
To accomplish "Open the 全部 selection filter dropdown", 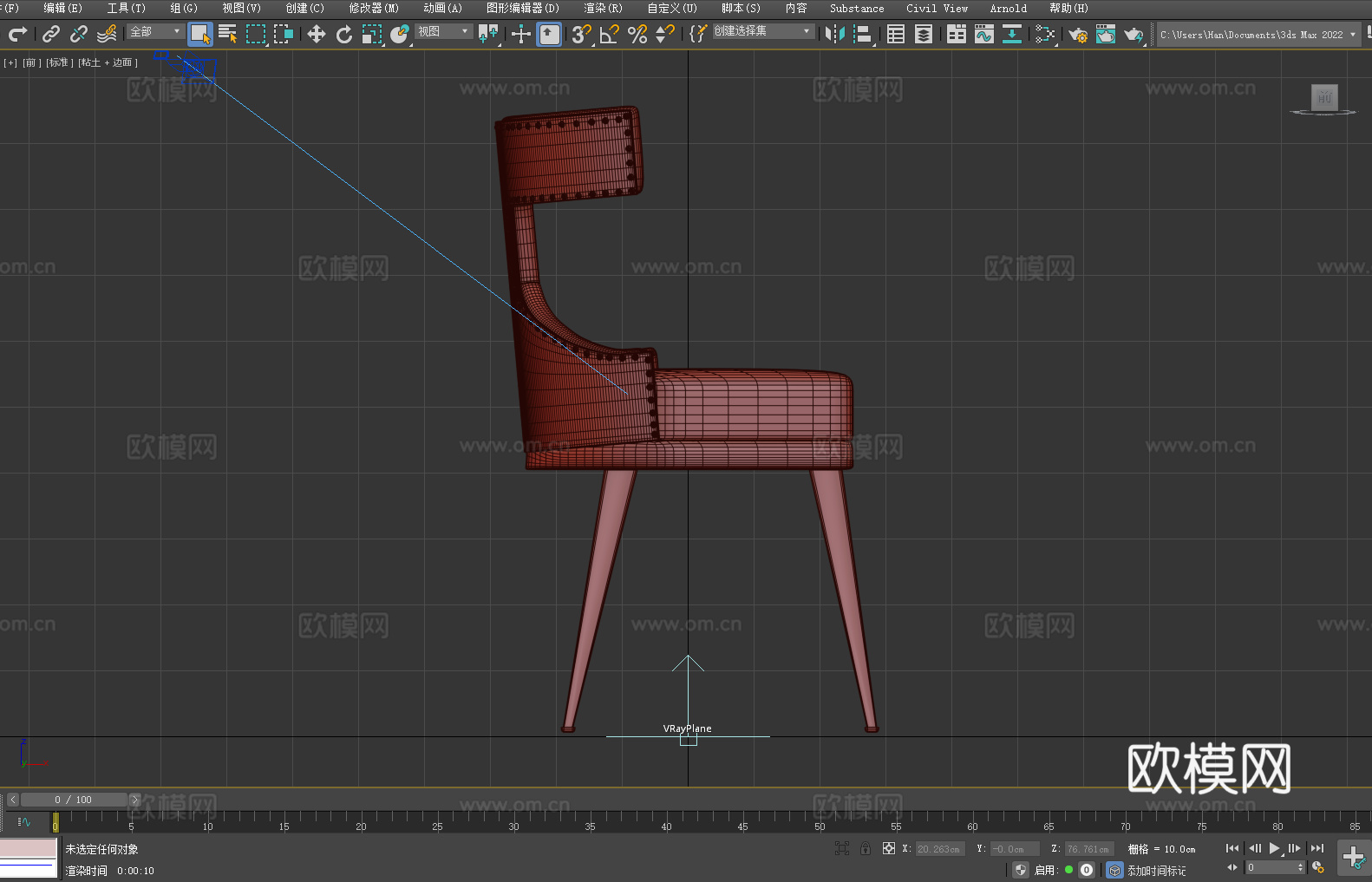I will coord(155,31).
